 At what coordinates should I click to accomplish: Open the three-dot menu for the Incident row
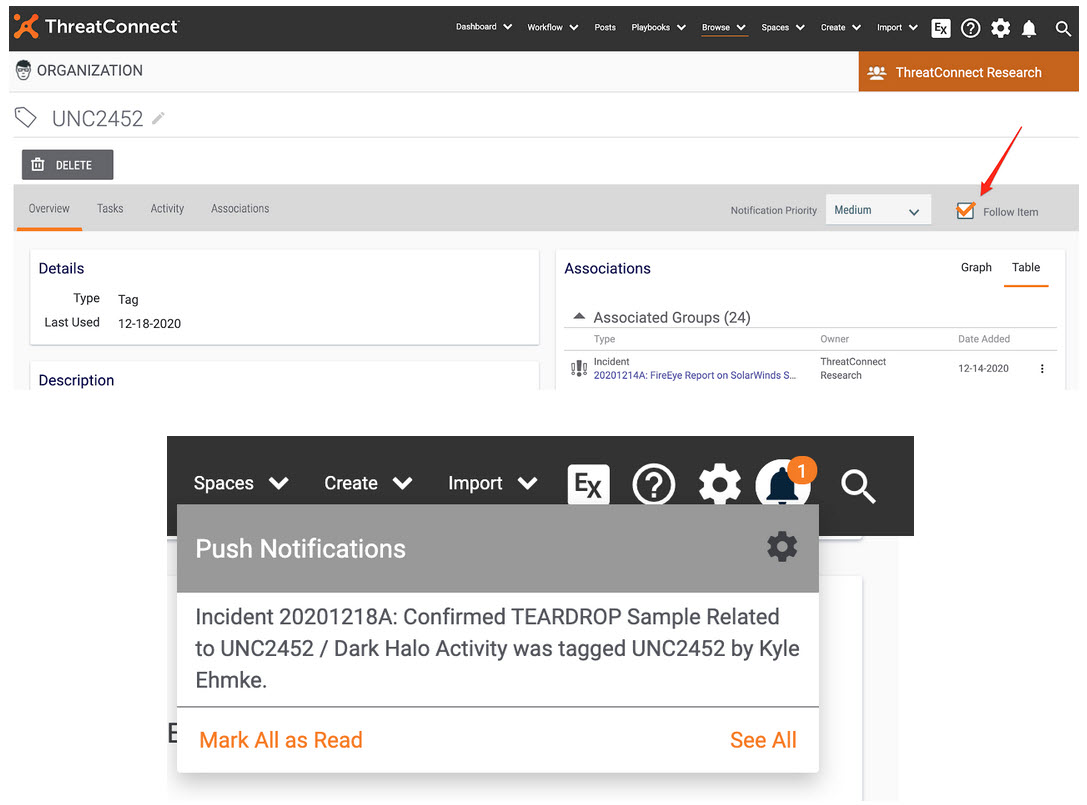coord(1042,369)
